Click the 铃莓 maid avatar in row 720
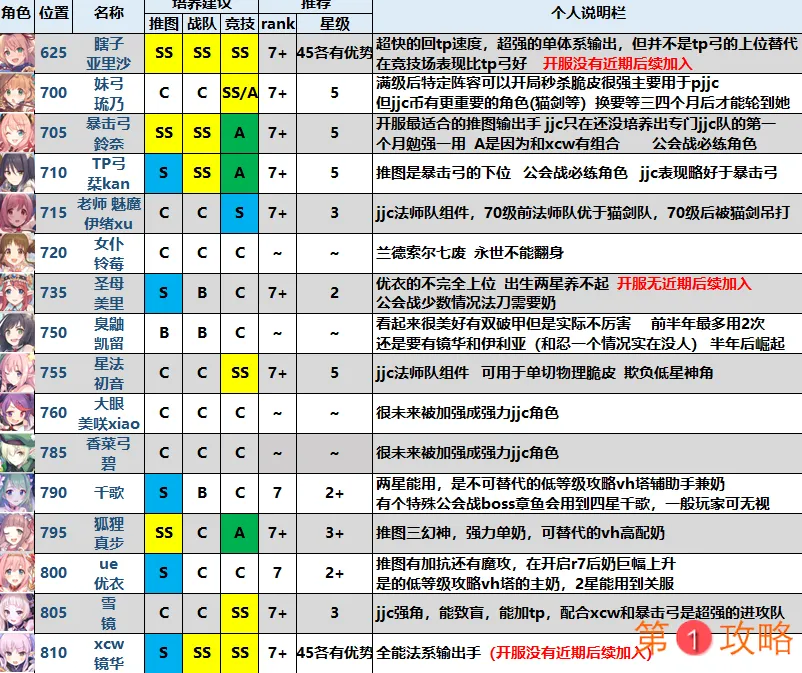802x673 pixels. tap(17, 253)
